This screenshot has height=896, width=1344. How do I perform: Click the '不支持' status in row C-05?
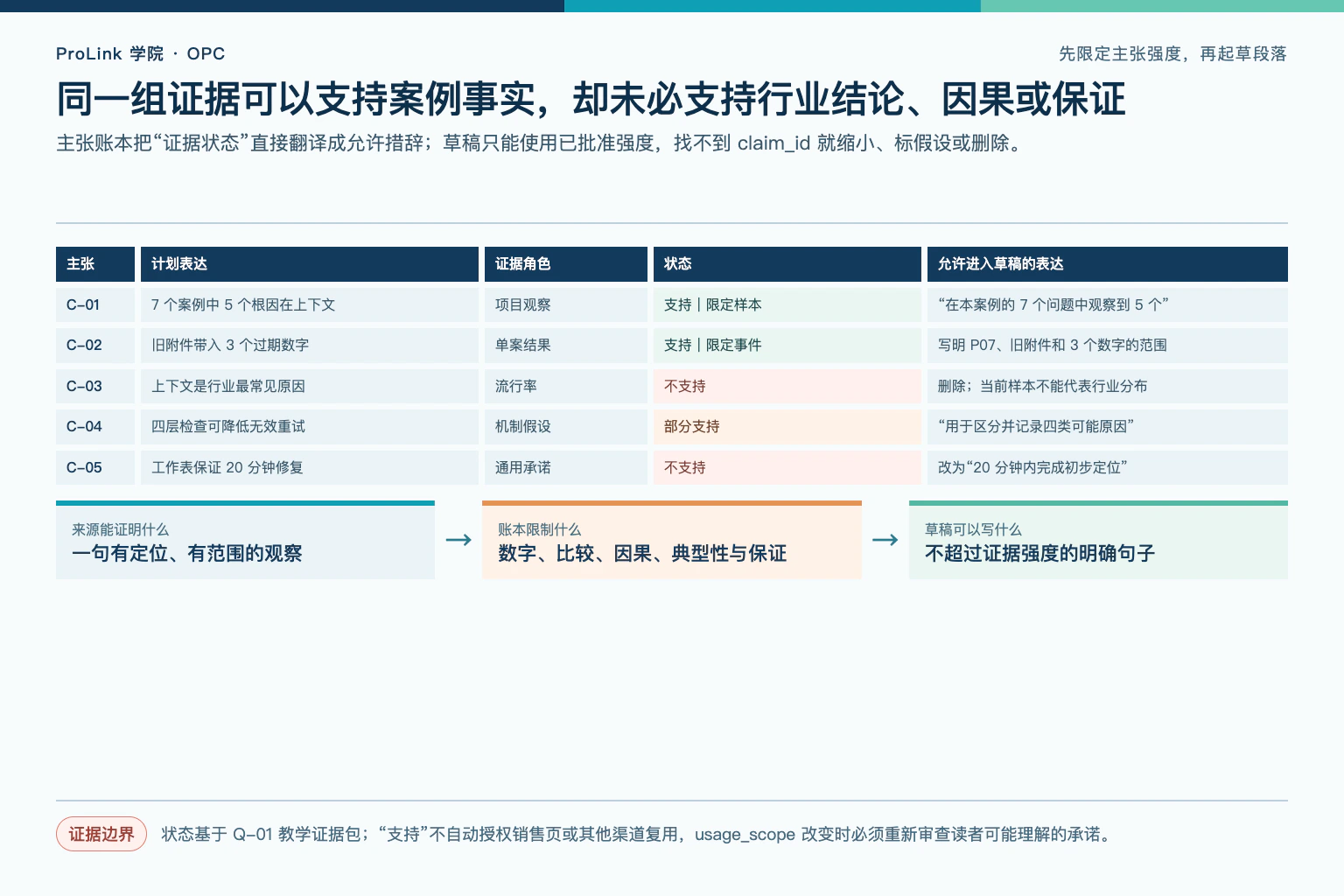pyautogui.click(x=787, y=467)
